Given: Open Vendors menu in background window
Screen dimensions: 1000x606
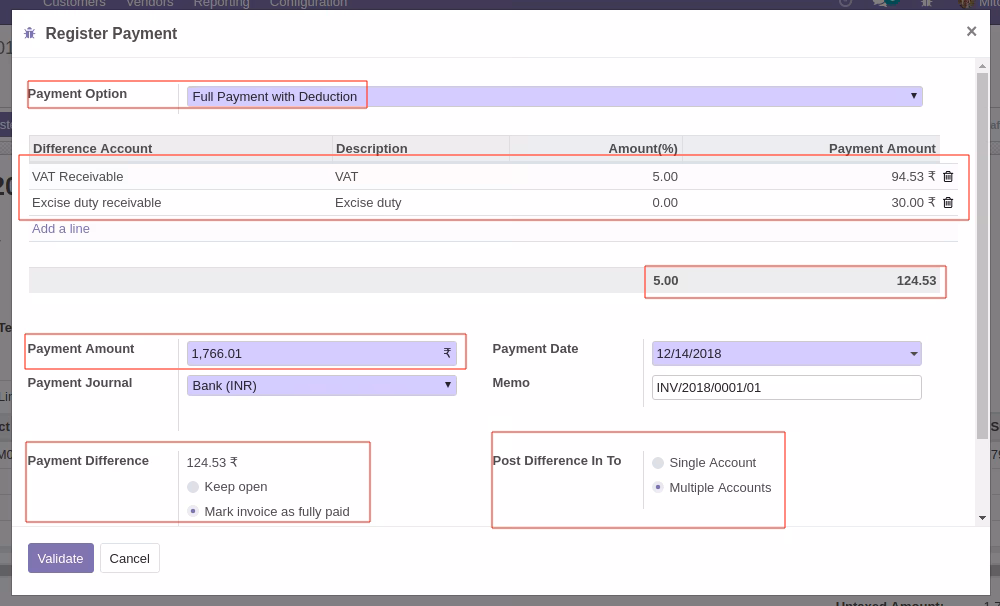Looking at the screenshot, I should 150,4.
